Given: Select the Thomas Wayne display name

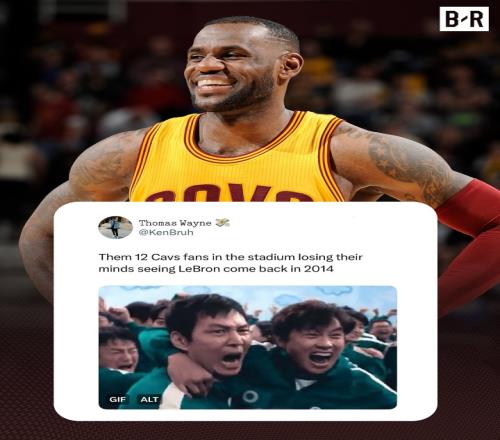Looking at the screenshot, I should 175,223.
